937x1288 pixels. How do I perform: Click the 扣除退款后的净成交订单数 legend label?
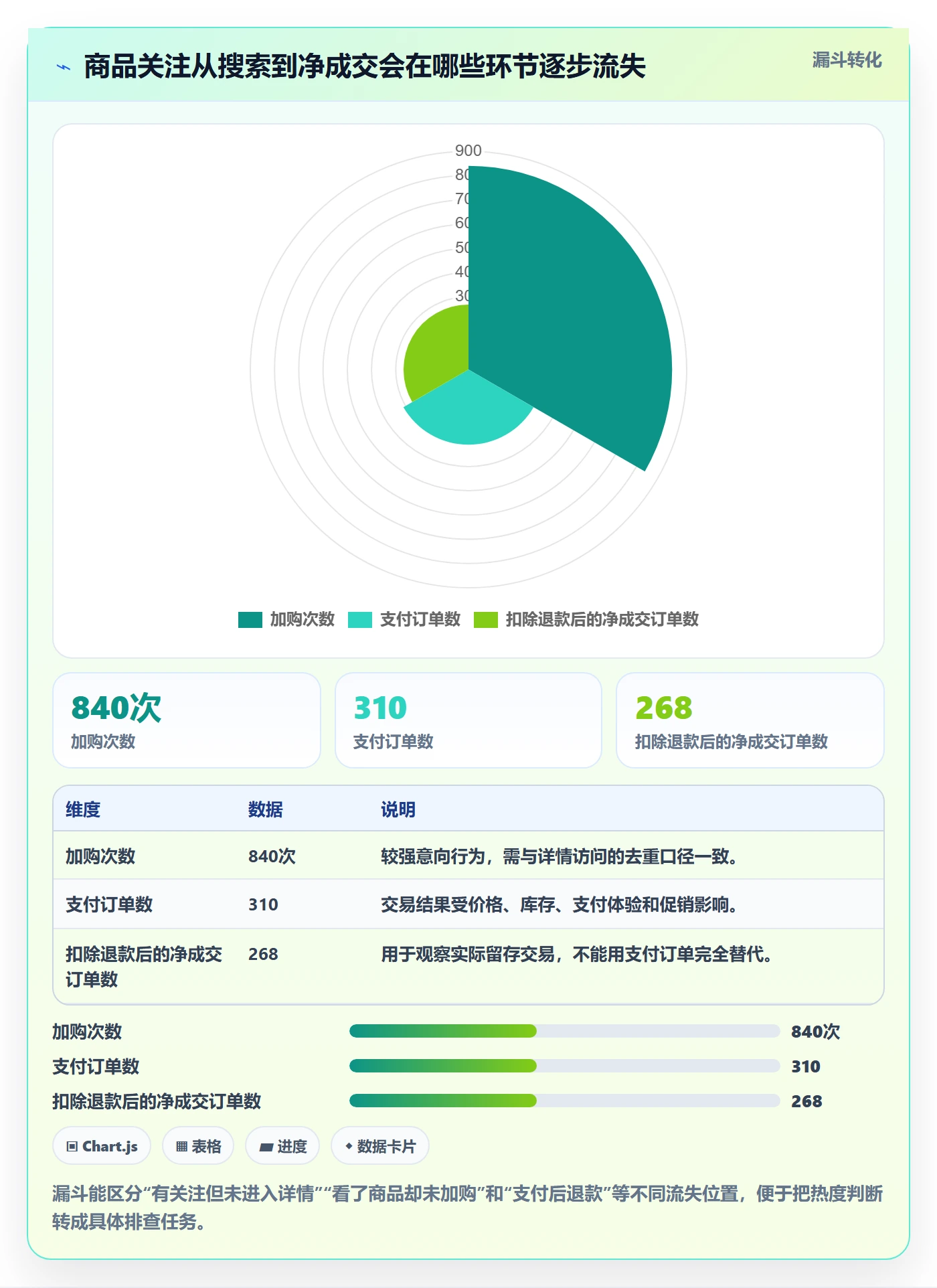(602, 619)
